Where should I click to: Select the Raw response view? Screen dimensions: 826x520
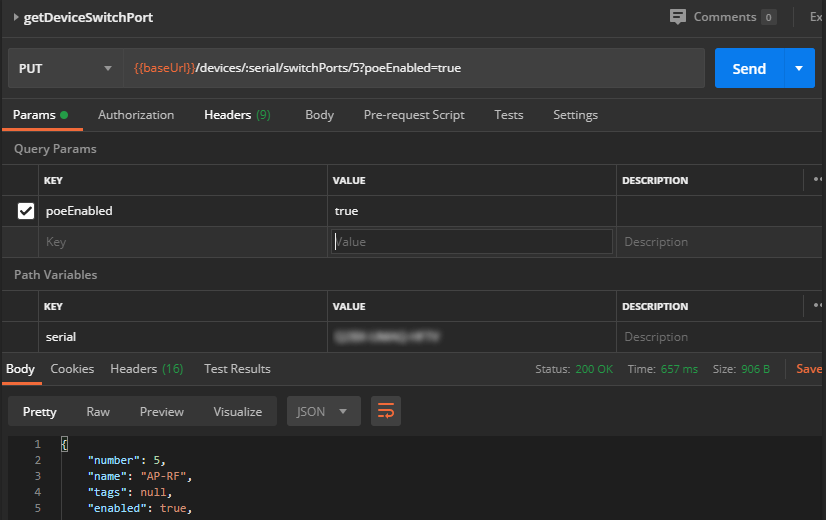(x=98, y=411)
